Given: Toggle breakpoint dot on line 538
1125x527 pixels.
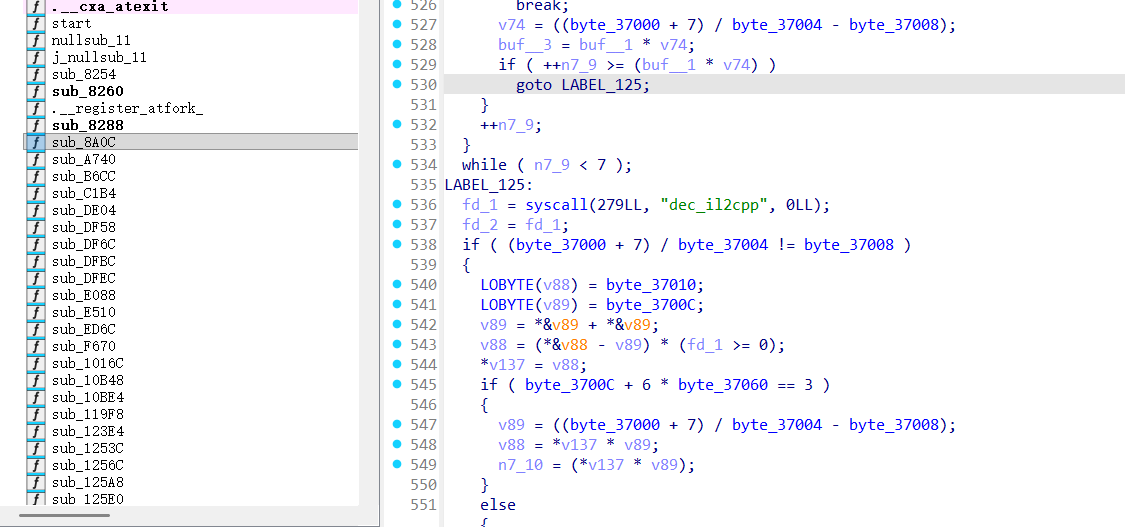Looking at the screenshot, I should coord(397,244).
